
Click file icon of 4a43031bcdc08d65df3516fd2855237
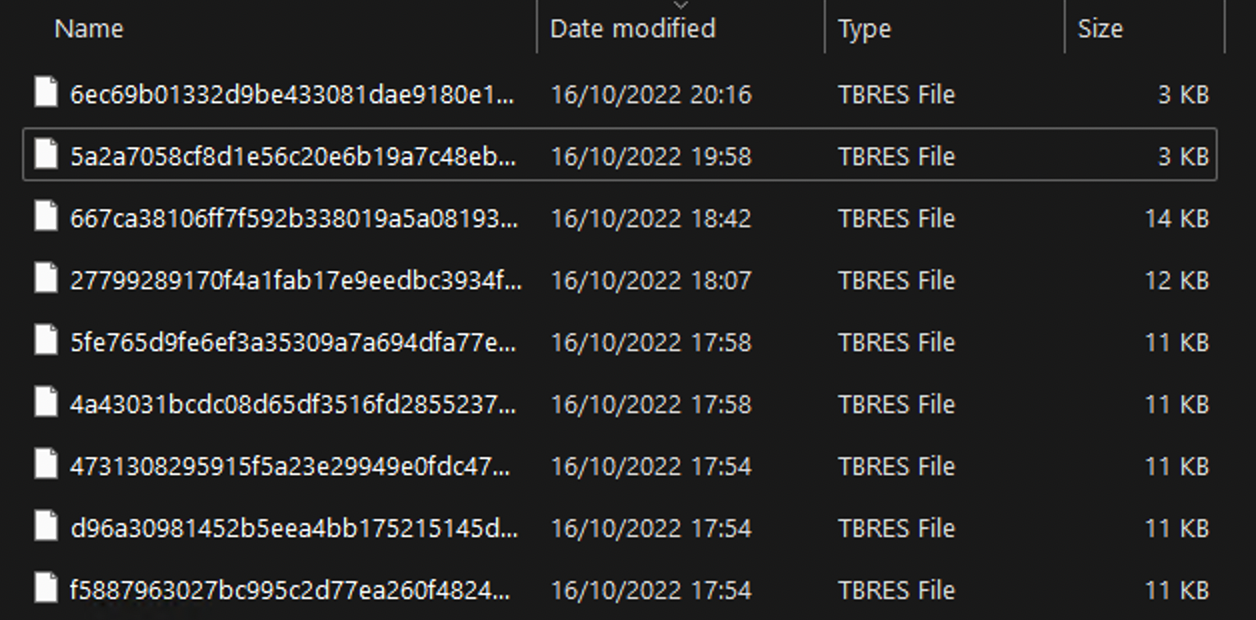[46, 403]
